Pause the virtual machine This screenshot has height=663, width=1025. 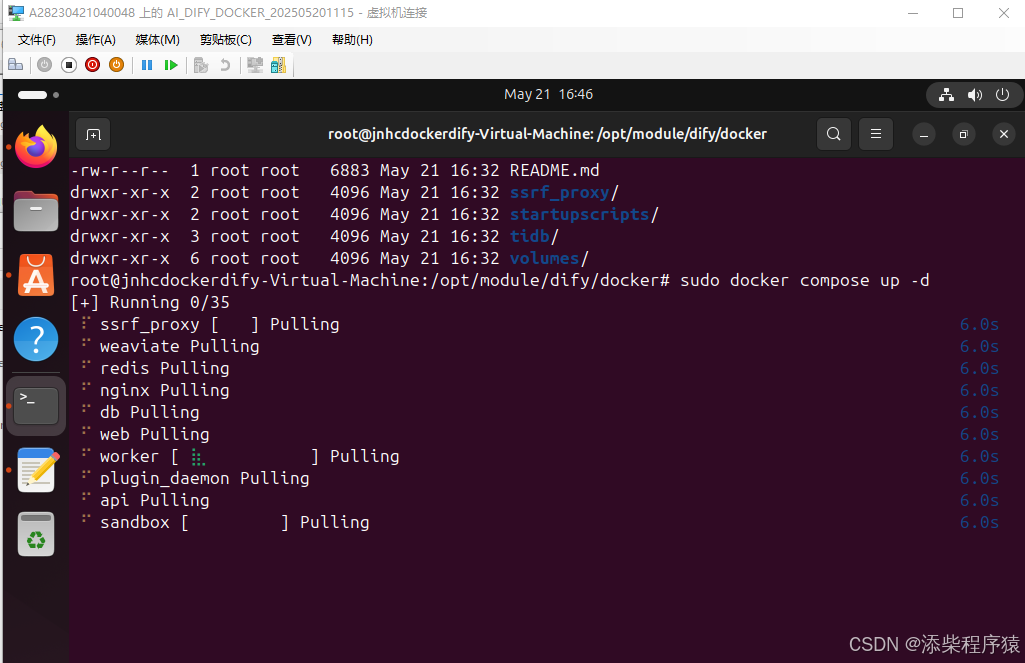click(147, 65)
